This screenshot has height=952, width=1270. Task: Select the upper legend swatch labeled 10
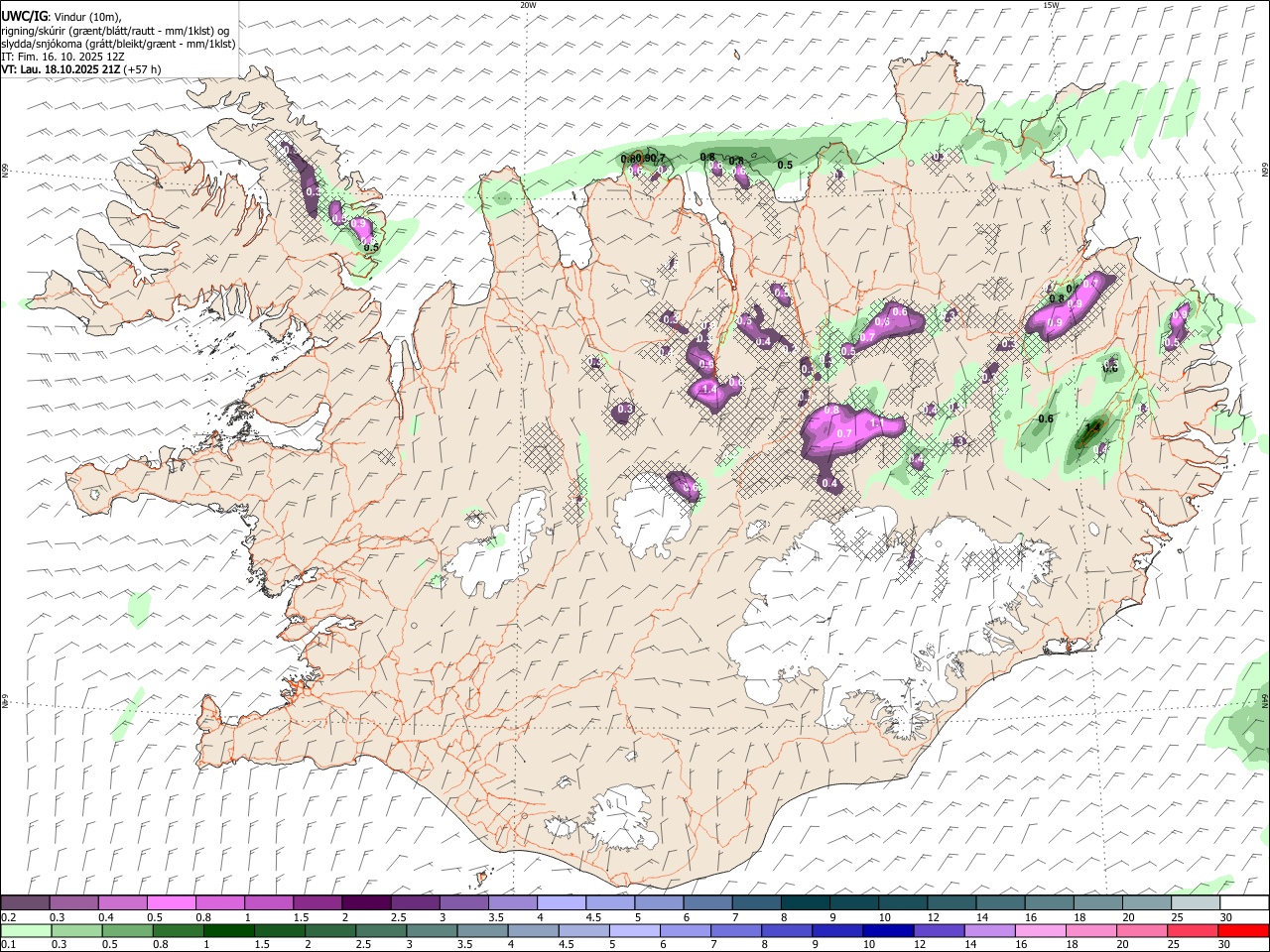902,903
